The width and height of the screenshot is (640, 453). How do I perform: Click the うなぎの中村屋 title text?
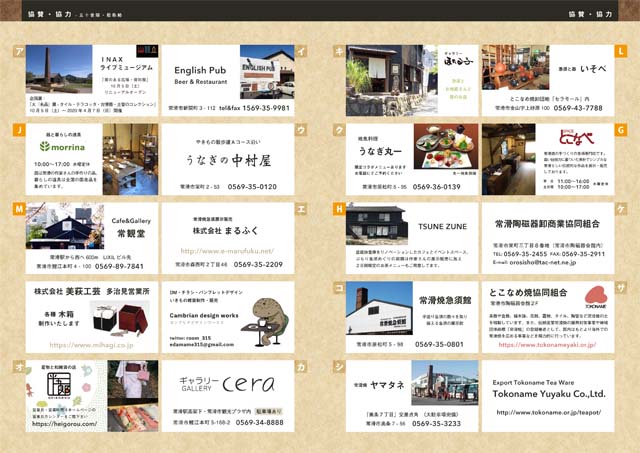pyautogui.click(x=228, y=160)
